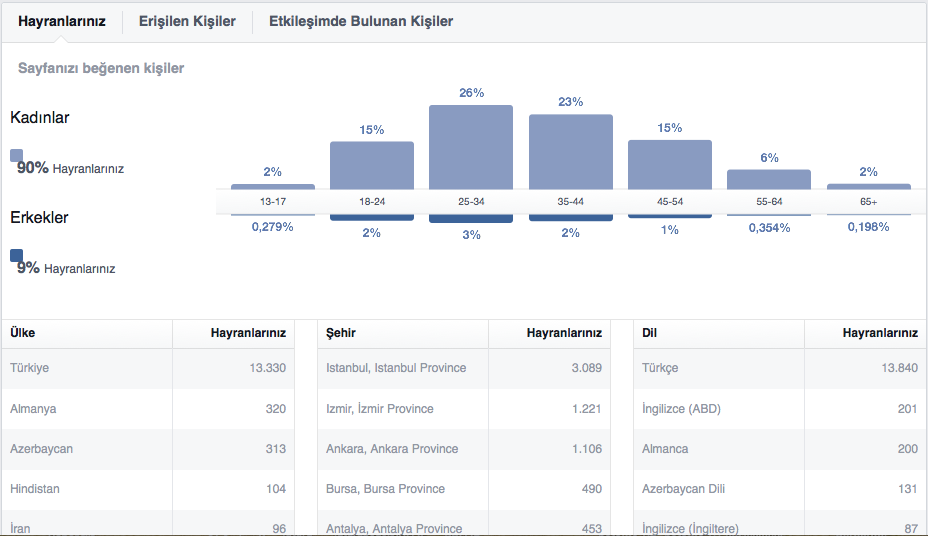This screenshot has width=928, height=536.
Task: Click the 45-54 women bar showing 15%
Action: 670,165
